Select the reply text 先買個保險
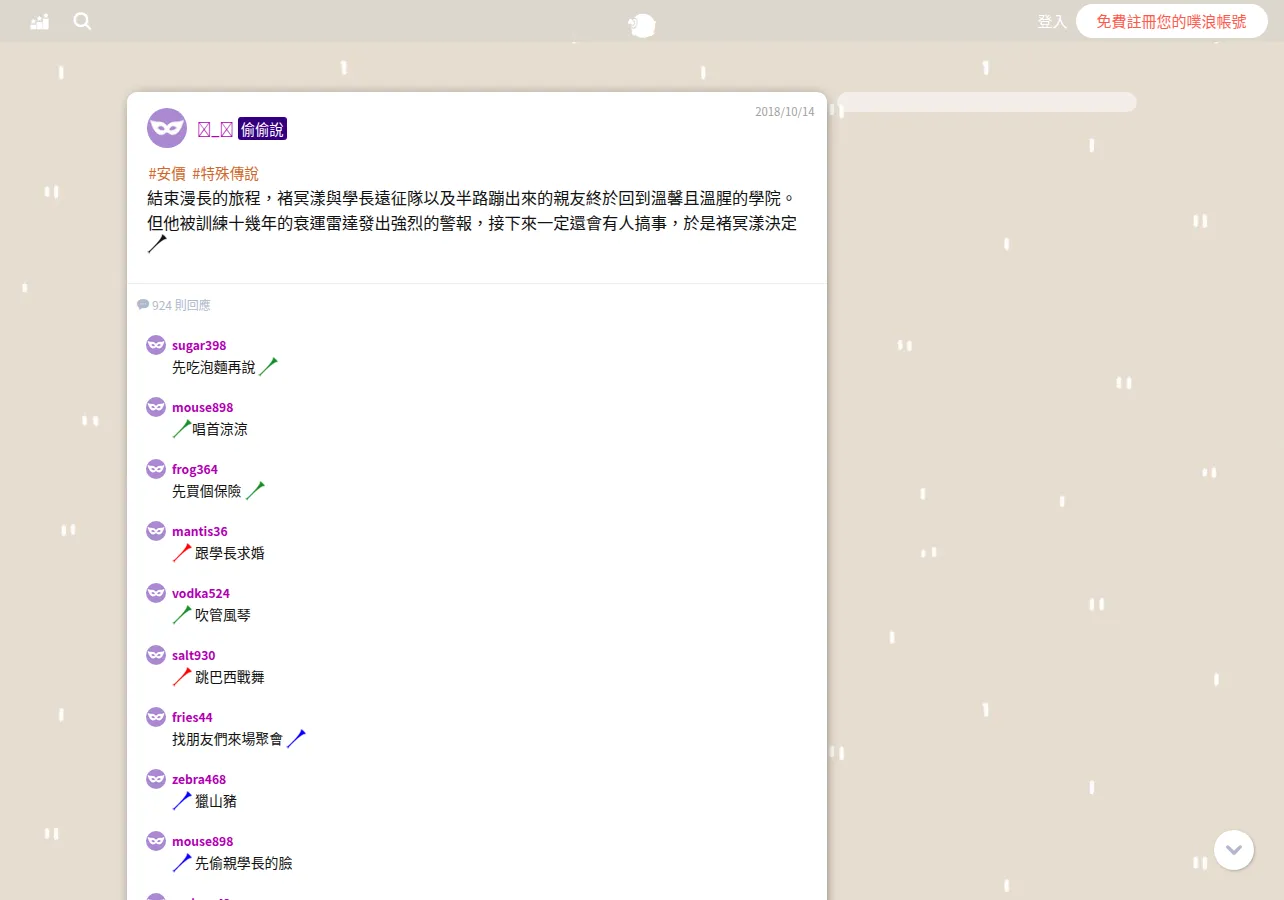This screenshot has height=900, width=1284. coord(207,492)
